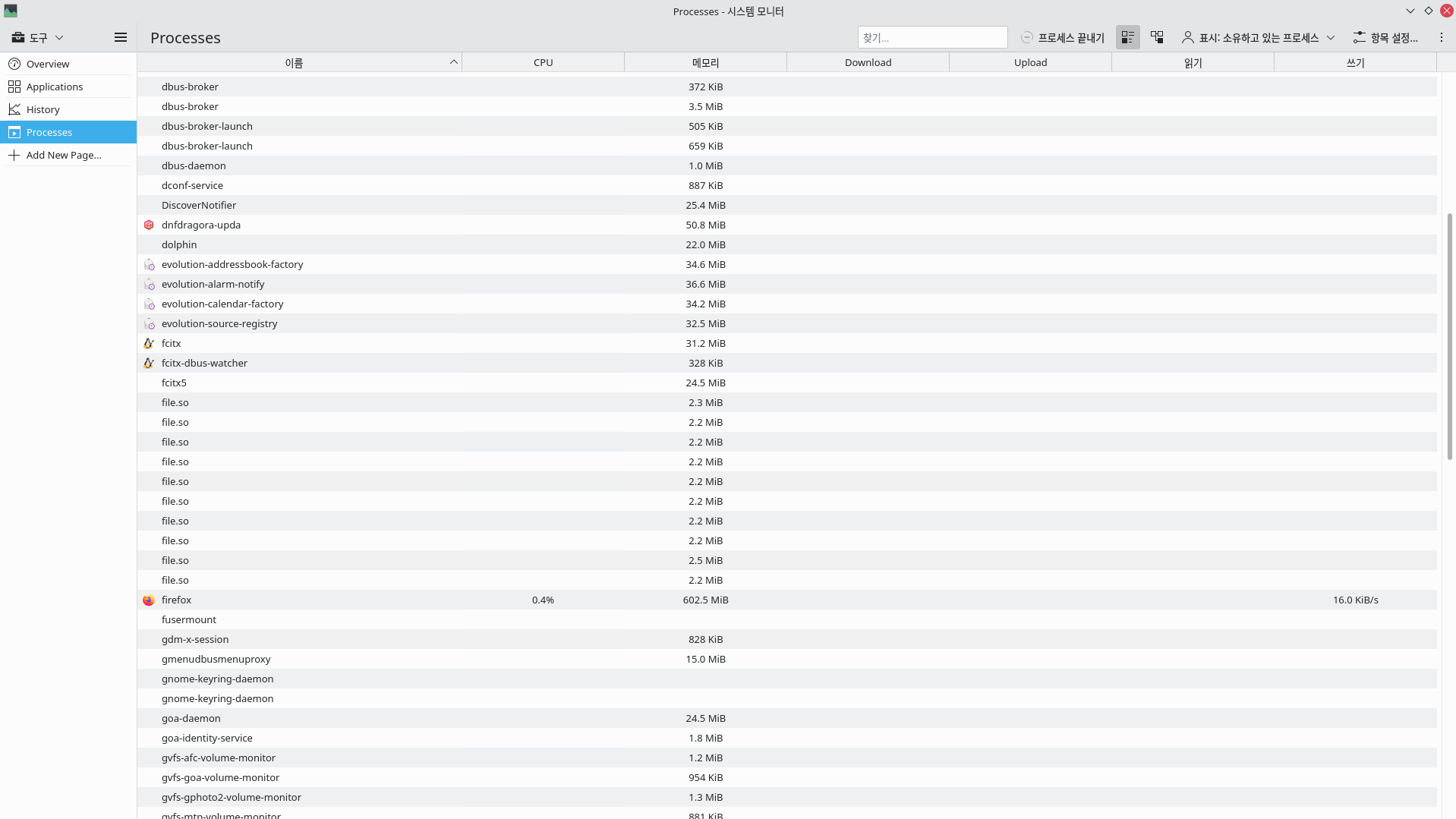1456x819 pixels.
Task: Select the file.so row using 2.5 MiB
Action: pyautogui.click(x=786, y=560)
